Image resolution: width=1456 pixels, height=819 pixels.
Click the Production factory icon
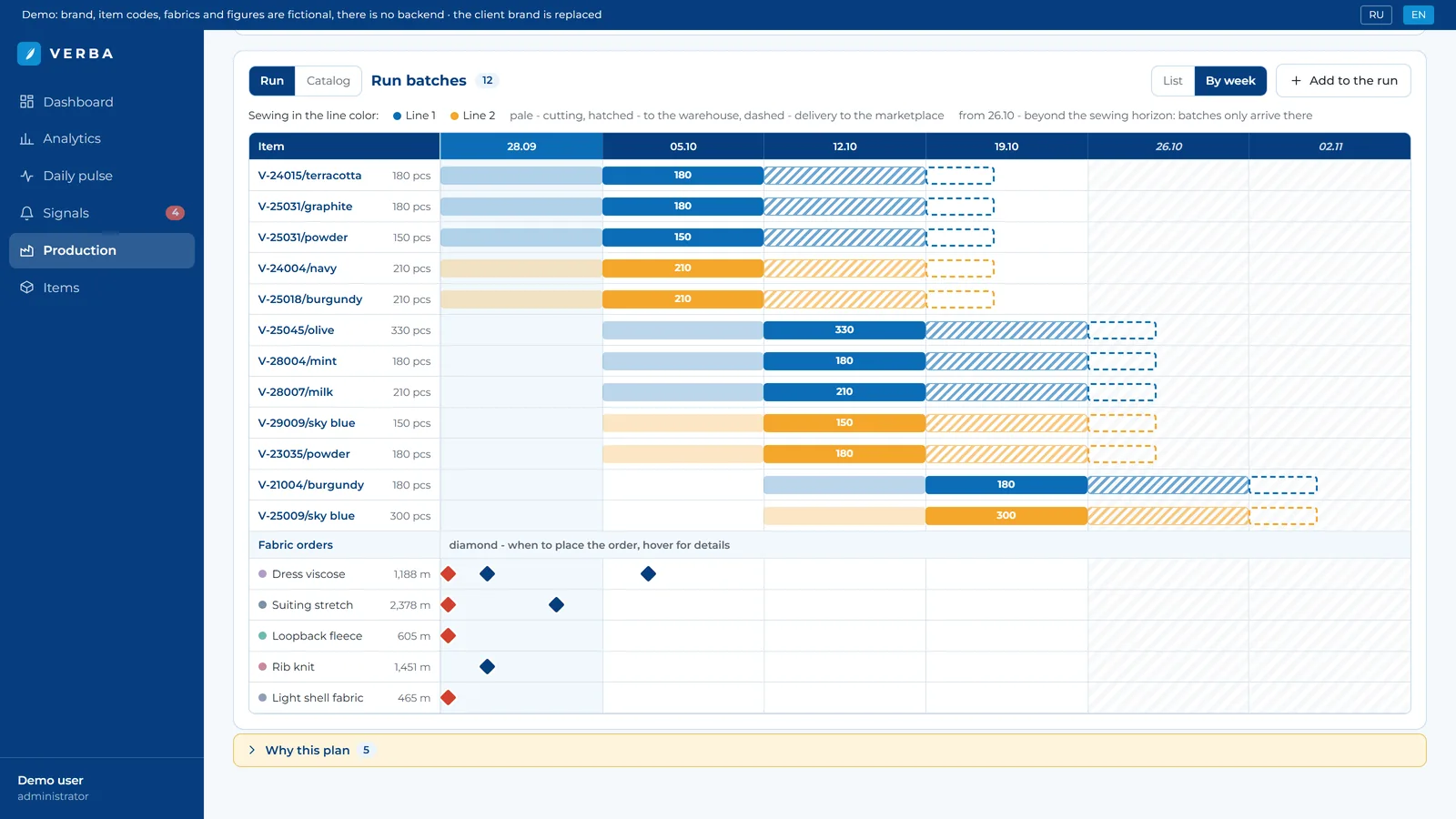[x=26, y=250]
